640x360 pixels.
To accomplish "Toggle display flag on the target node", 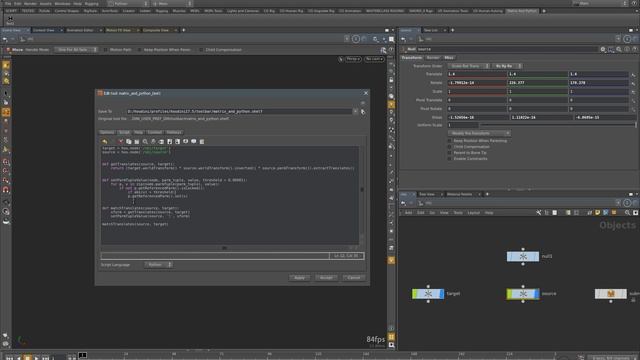I will point(442,293).
